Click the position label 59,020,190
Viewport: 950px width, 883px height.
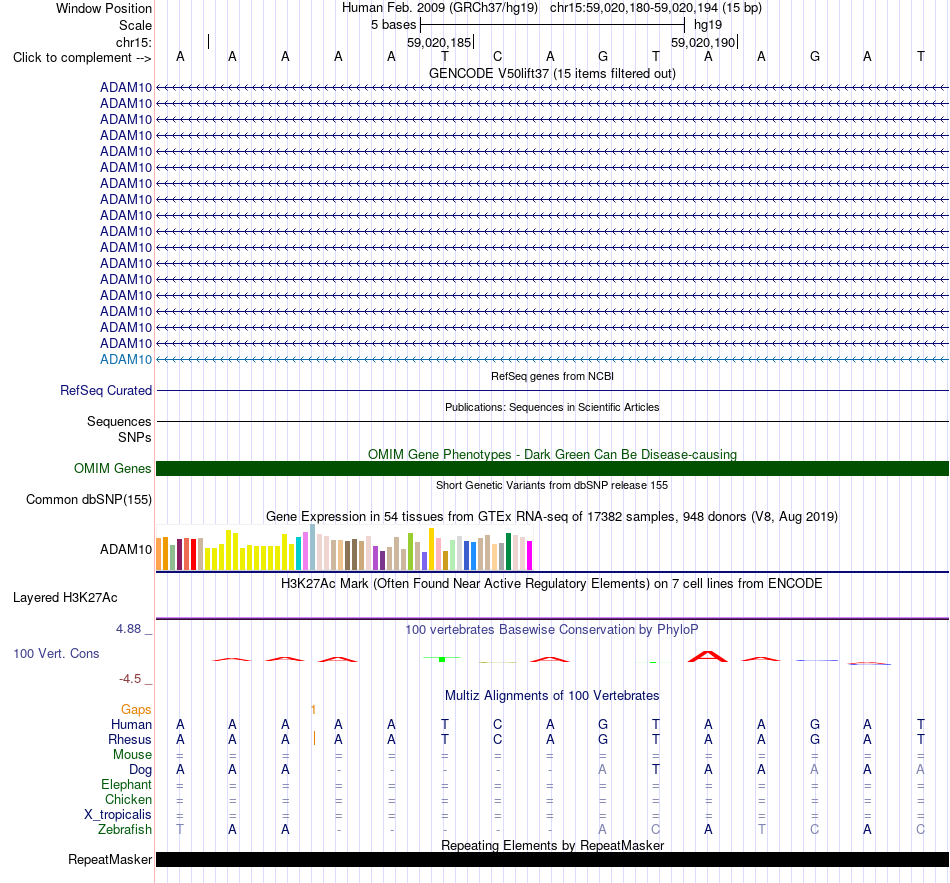(x=703, y=42)
